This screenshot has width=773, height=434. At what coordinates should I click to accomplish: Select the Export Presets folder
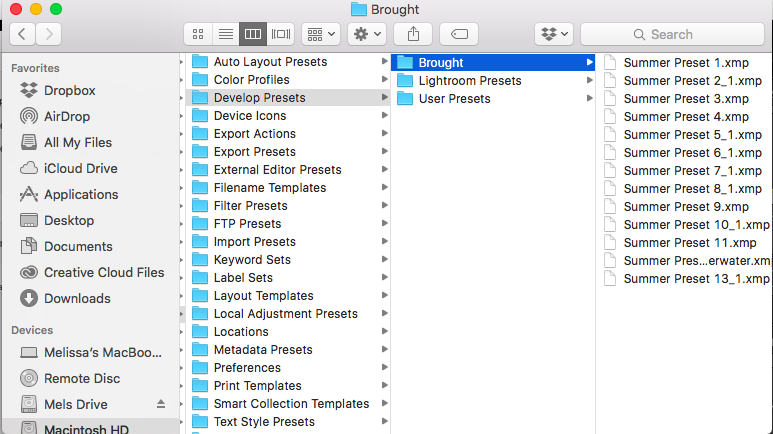[254, 152]
